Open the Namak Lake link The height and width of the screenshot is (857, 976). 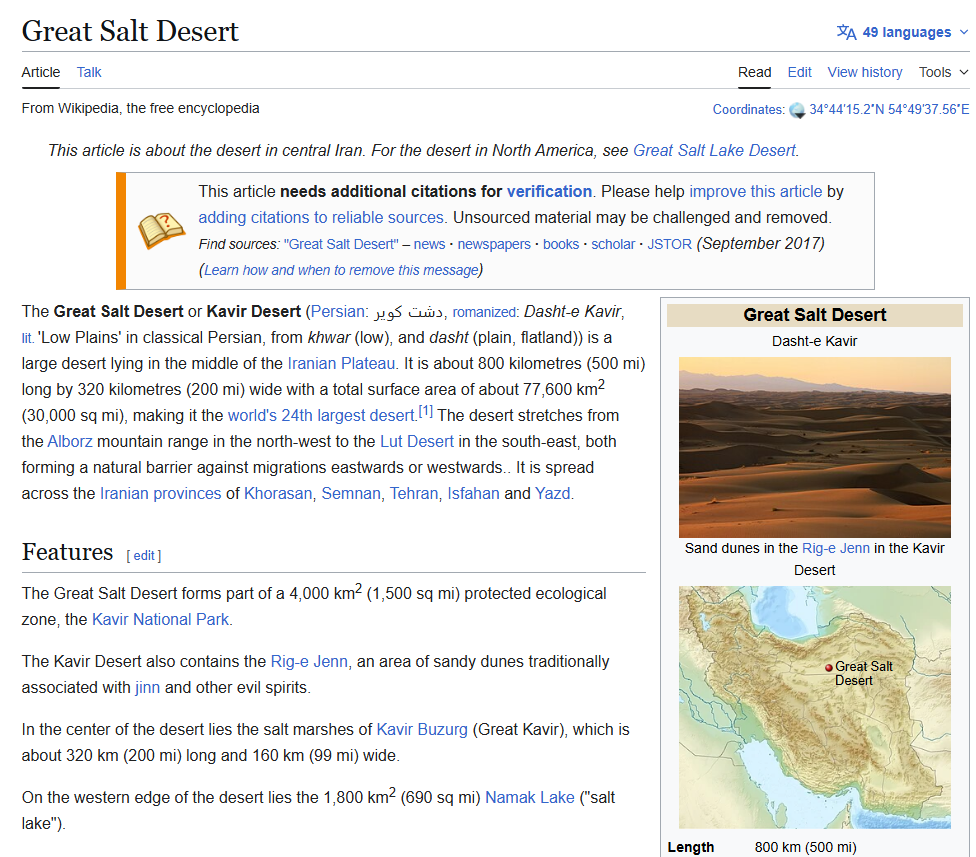(x=530, y=798)
